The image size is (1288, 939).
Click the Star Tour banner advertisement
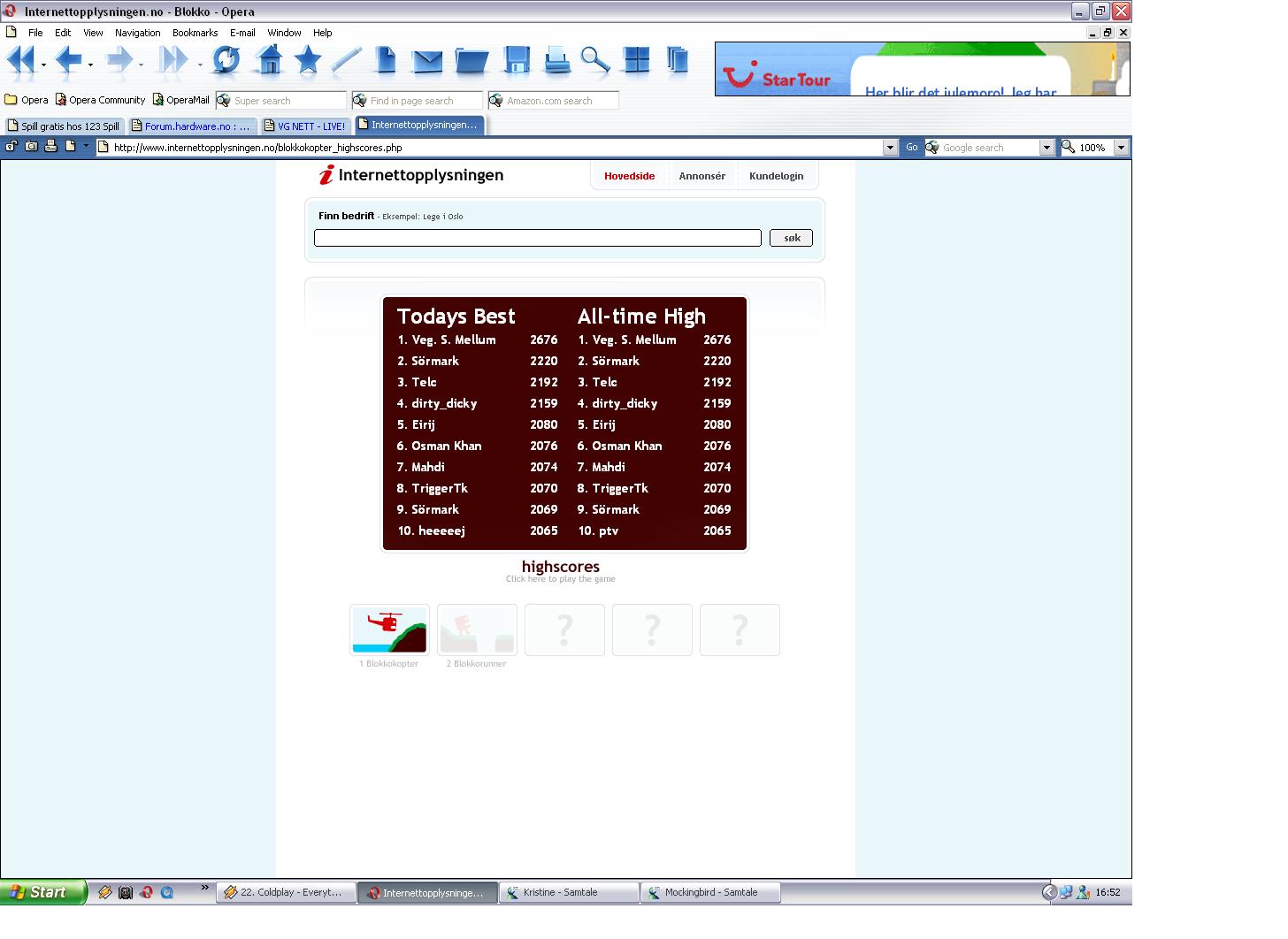[x=922, y=69]
